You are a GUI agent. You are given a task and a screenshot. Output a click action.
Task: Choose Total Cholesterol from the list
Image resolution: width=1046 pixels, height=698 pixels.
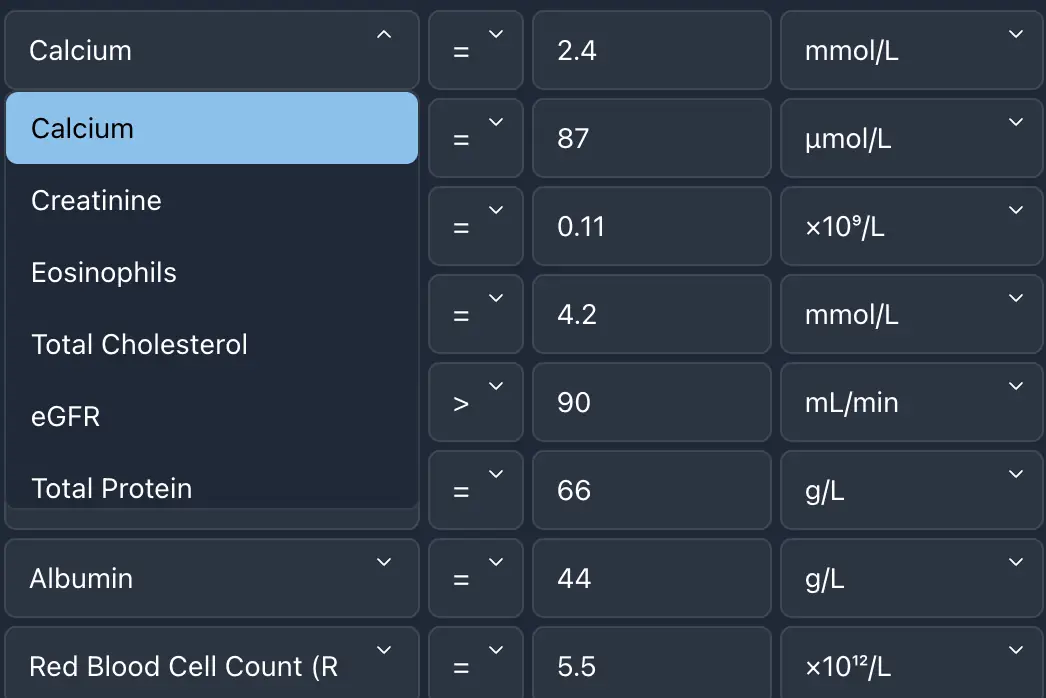(x=139, y=344)
